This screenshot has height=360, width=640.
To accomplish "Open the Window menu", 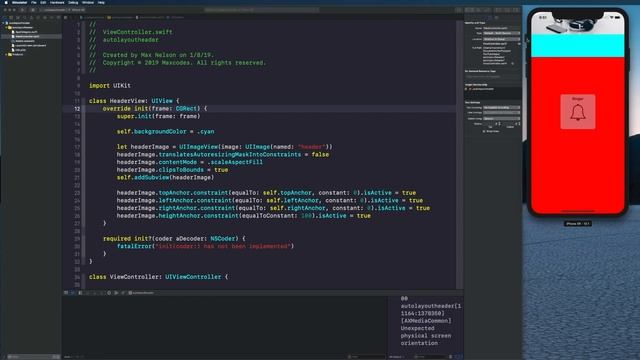I will (88, 2).
